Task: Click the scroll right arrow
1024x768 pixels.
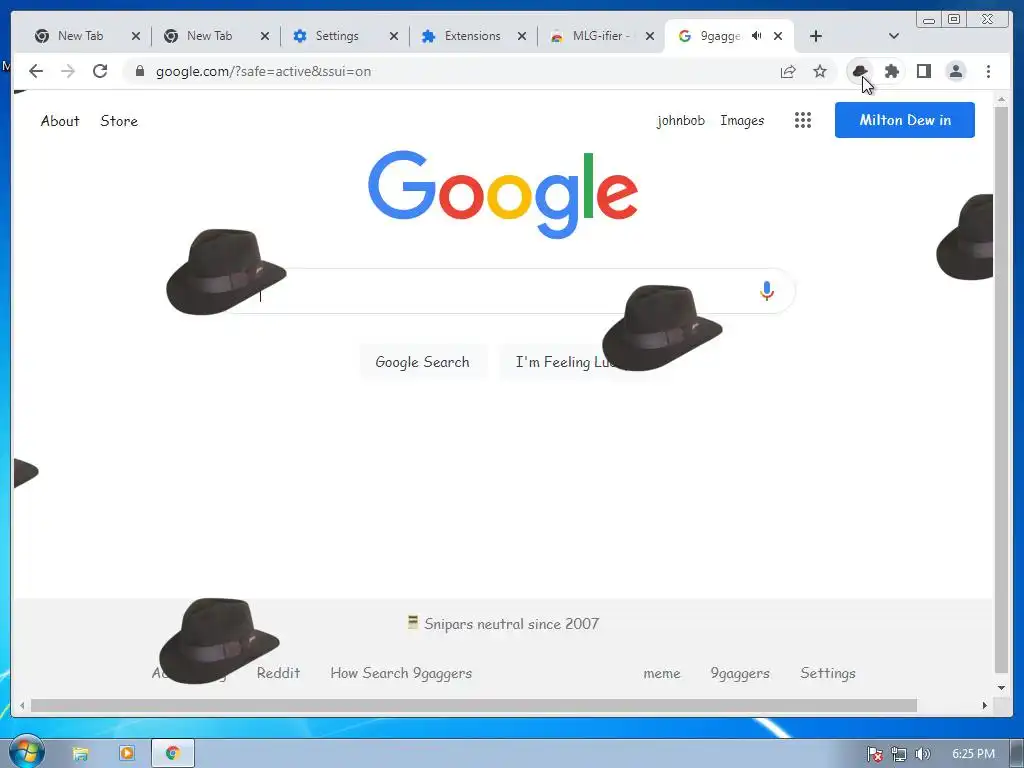Action: pyautogui.click(x=985, y=705)
